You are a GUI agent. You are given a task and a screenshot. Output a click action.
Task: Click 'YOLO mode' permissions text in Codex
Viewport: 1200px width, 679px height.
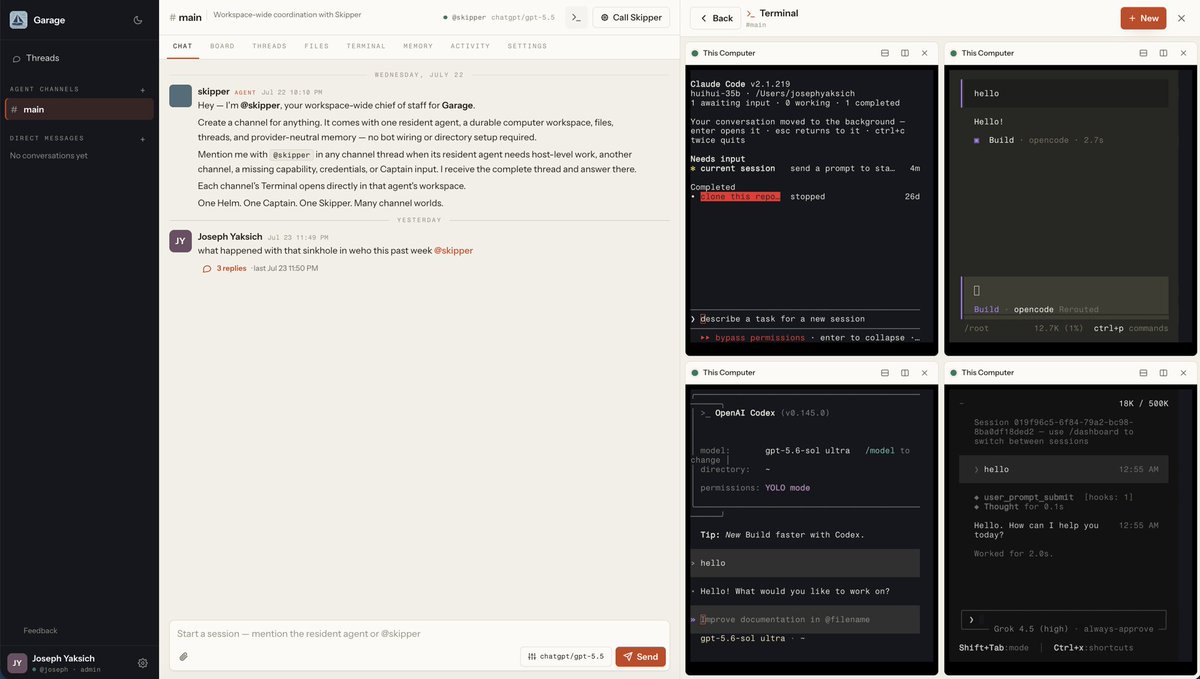788,488
